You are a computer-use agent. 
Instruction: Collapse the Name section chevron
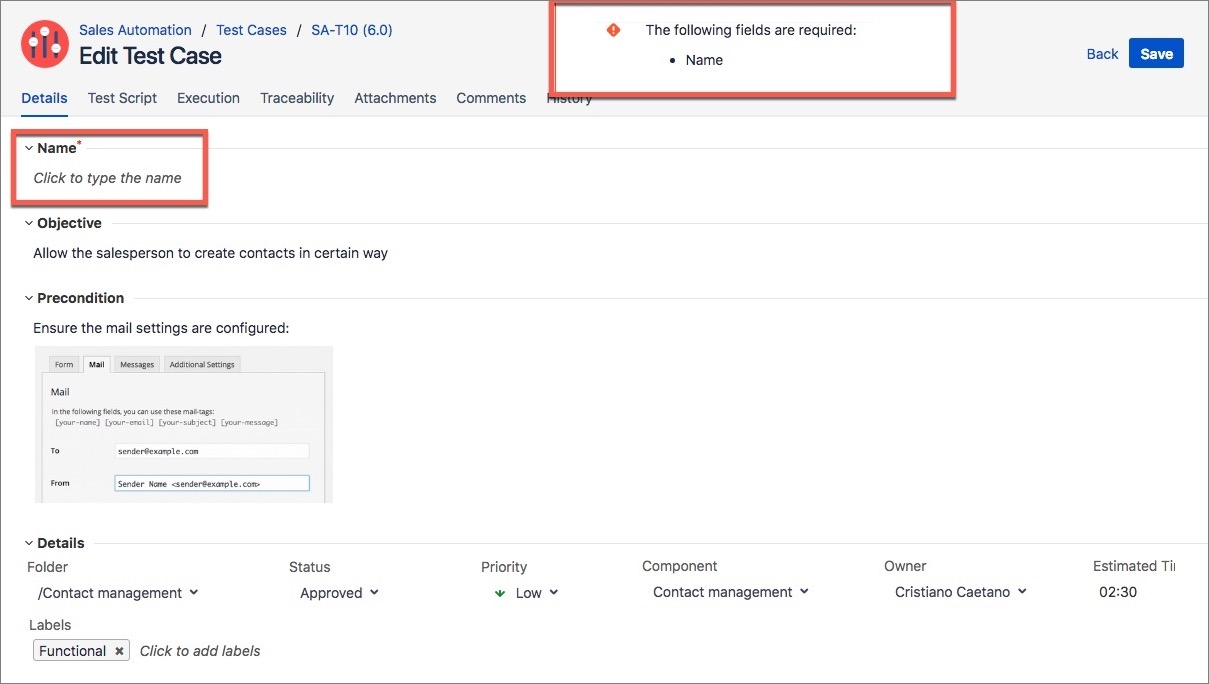(29, 148)
